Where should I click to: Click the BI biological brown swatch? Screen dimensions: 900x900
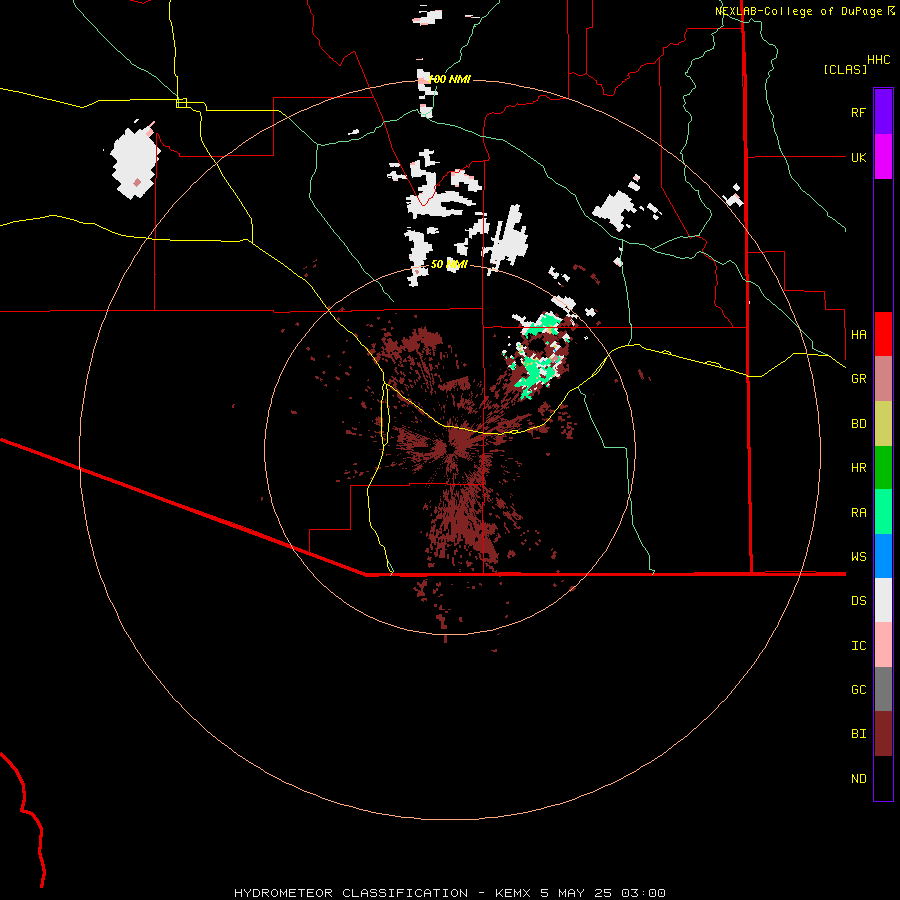point(883,734)
